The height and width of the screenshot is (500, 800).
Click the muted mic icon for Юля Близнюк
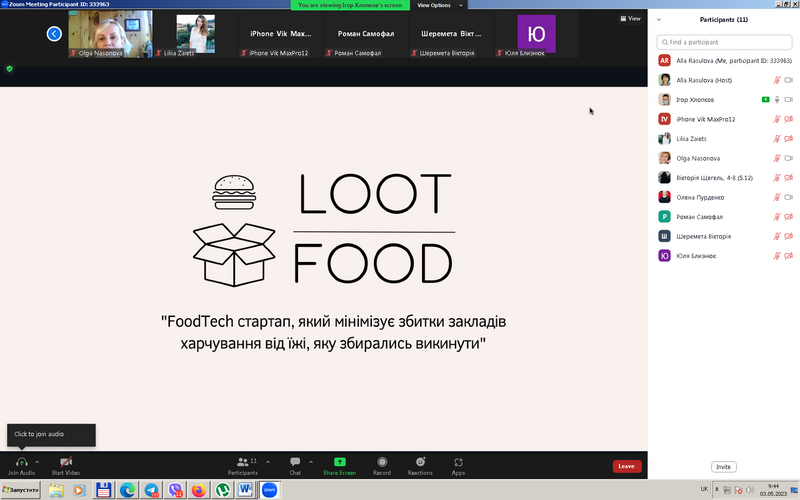(777, 256)
